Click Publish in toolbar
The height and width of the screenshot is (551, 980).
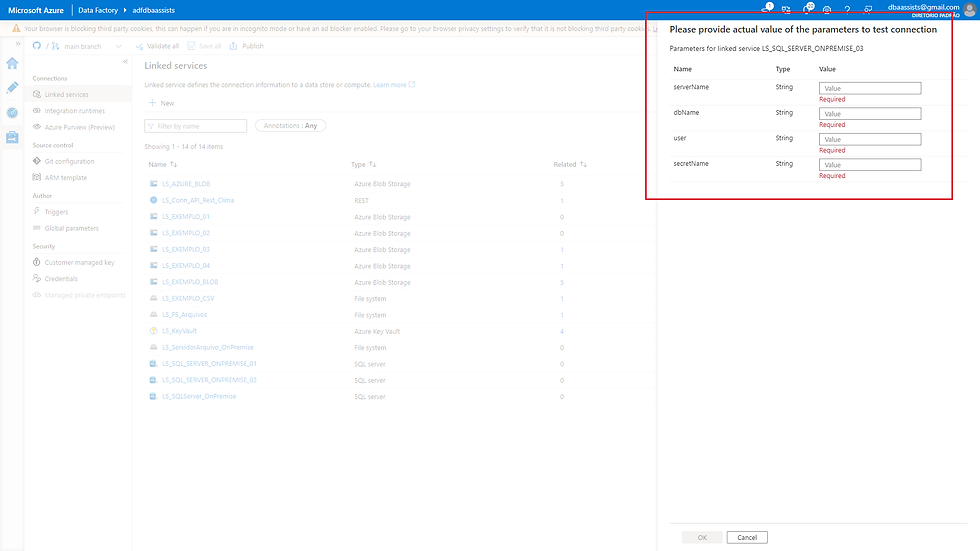click(246, 46)
